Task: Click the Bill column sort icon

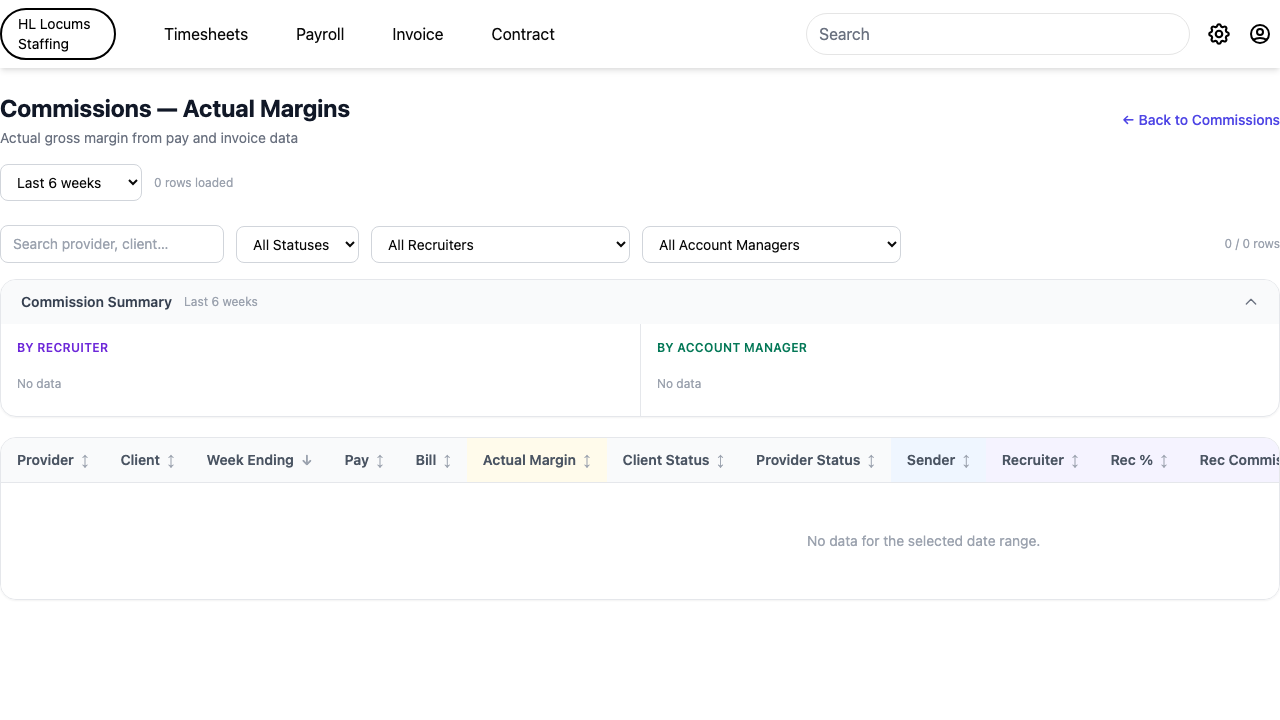Action: pos(447,461)
